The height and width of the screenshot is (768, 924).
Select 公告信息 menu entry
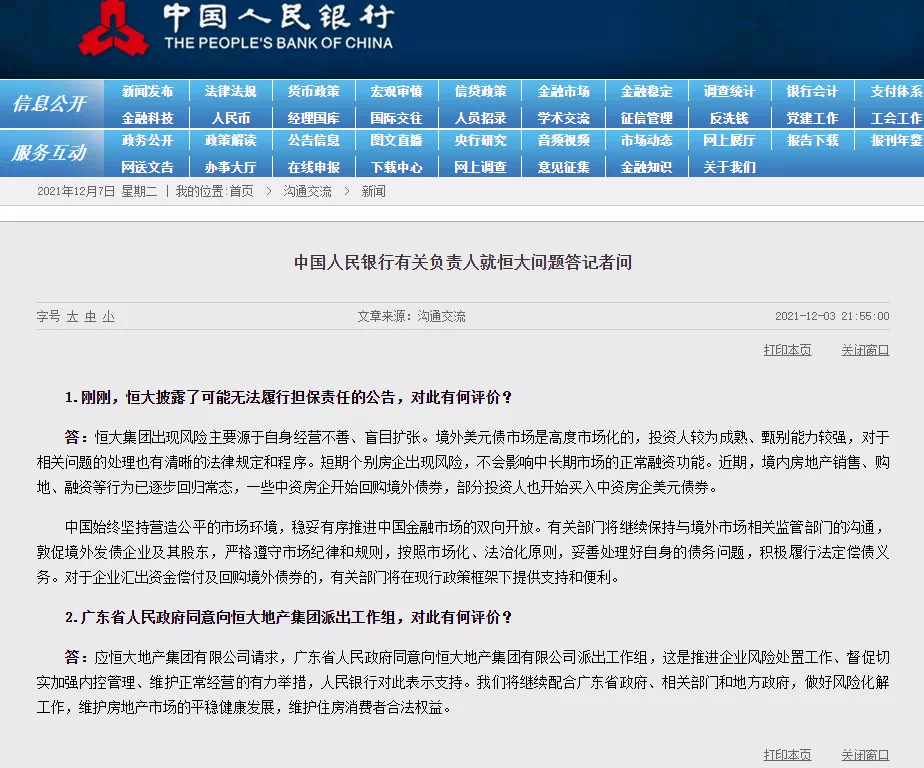[x=314, y=140]
